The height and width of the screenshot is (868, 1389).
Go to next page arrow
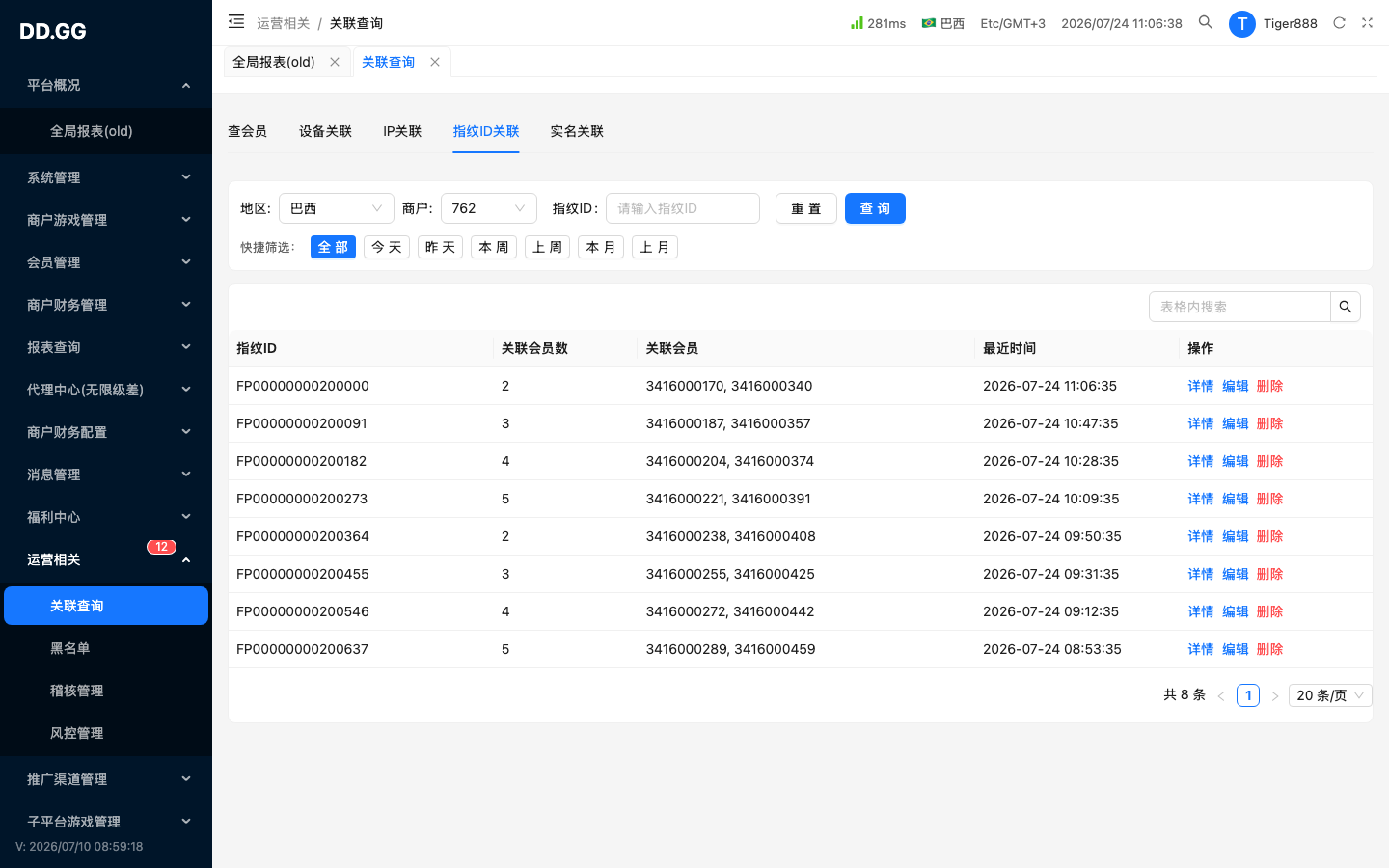1275,695
